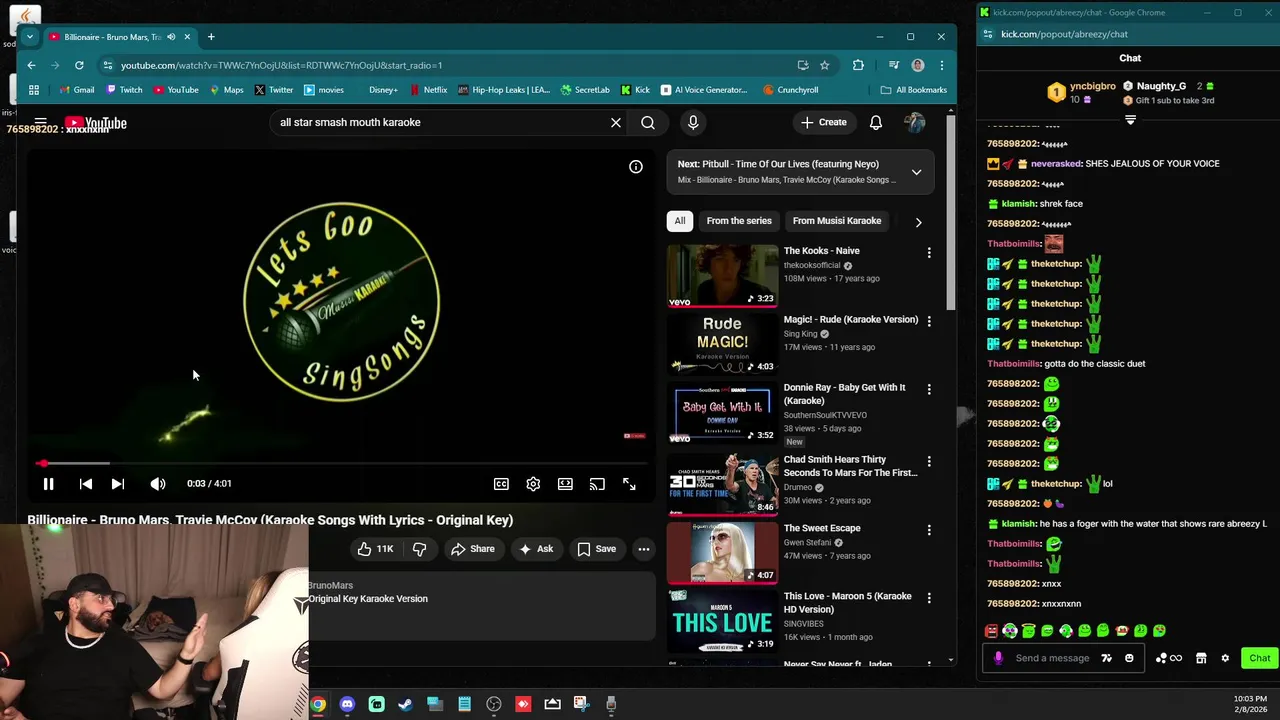The image size is (1280, 720).
Task: Open options for This Love karaoke video
Action: click(x=929, y=598)
